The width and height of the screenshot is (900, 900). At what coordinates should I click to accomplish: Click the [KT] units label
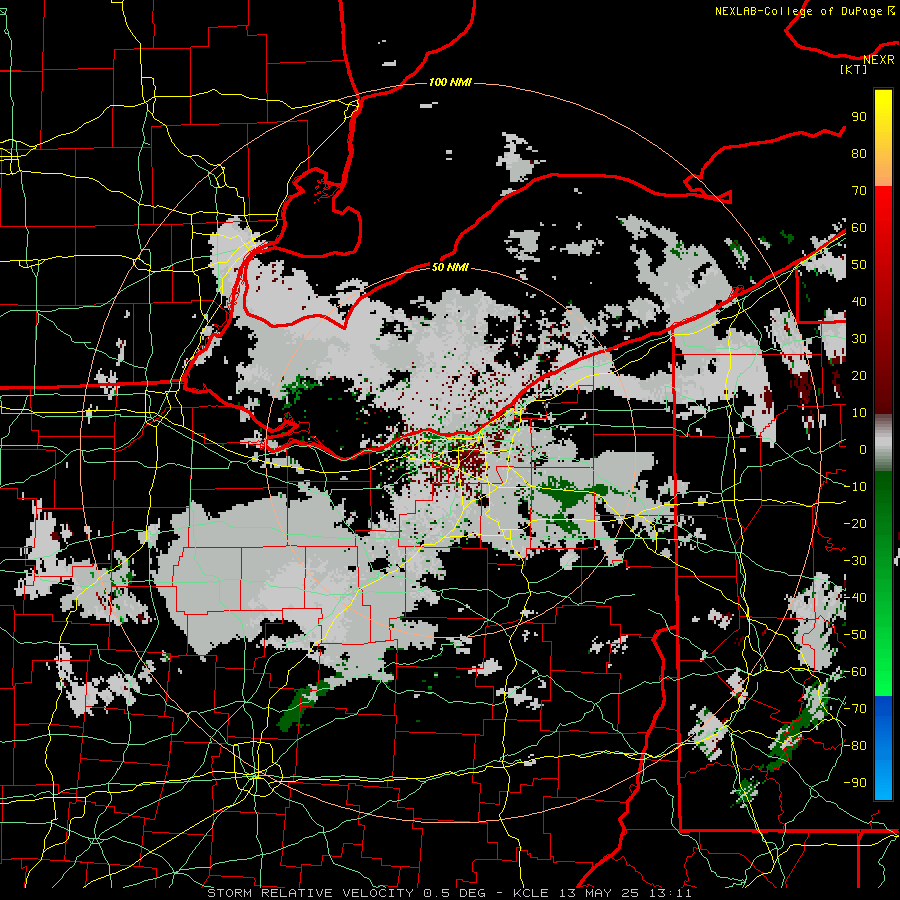pyautogui.click(x=854, y=69)
